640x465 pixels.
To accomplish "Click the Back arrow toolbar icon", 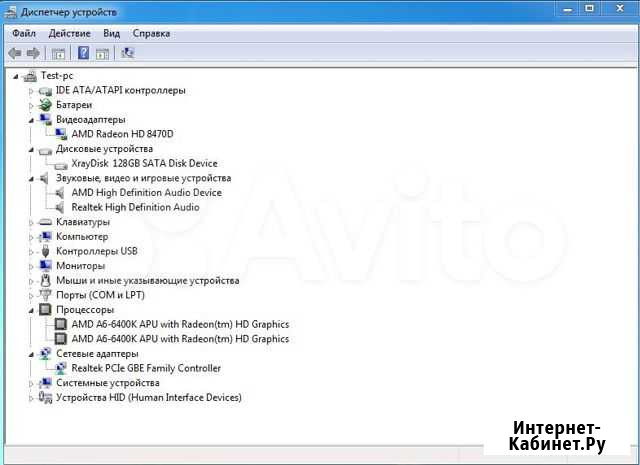I will point(15,53).
